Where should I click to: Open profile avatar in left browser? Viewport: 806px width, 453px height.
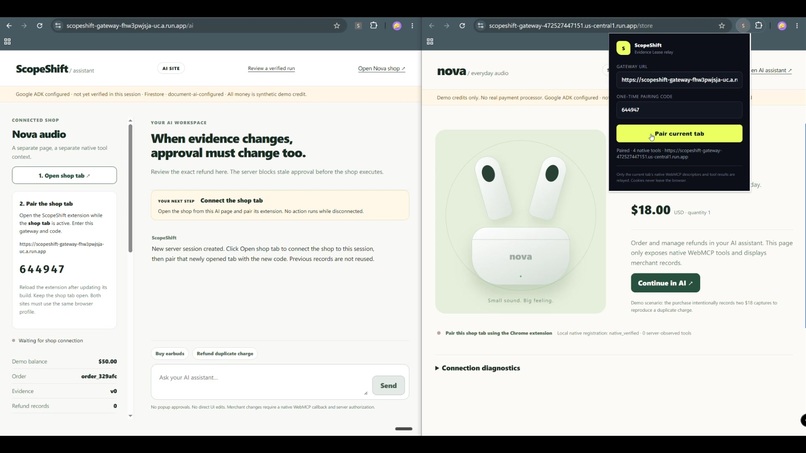click(397, 25)
